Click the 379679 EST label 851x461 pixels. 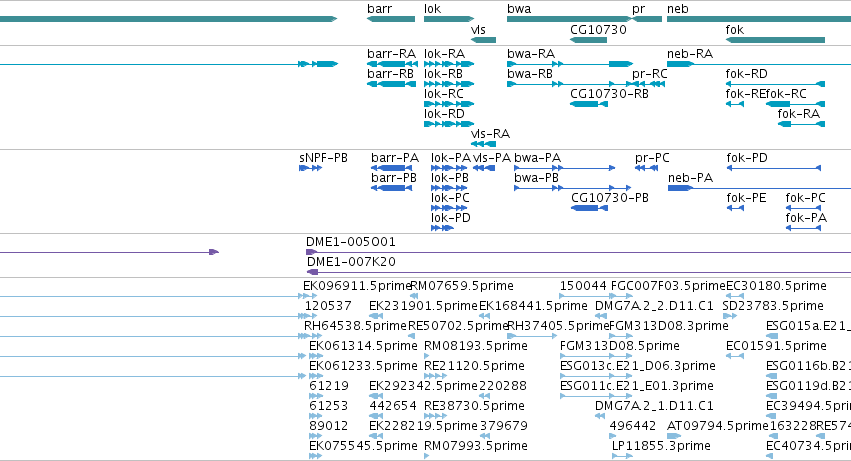coord(504,427)
